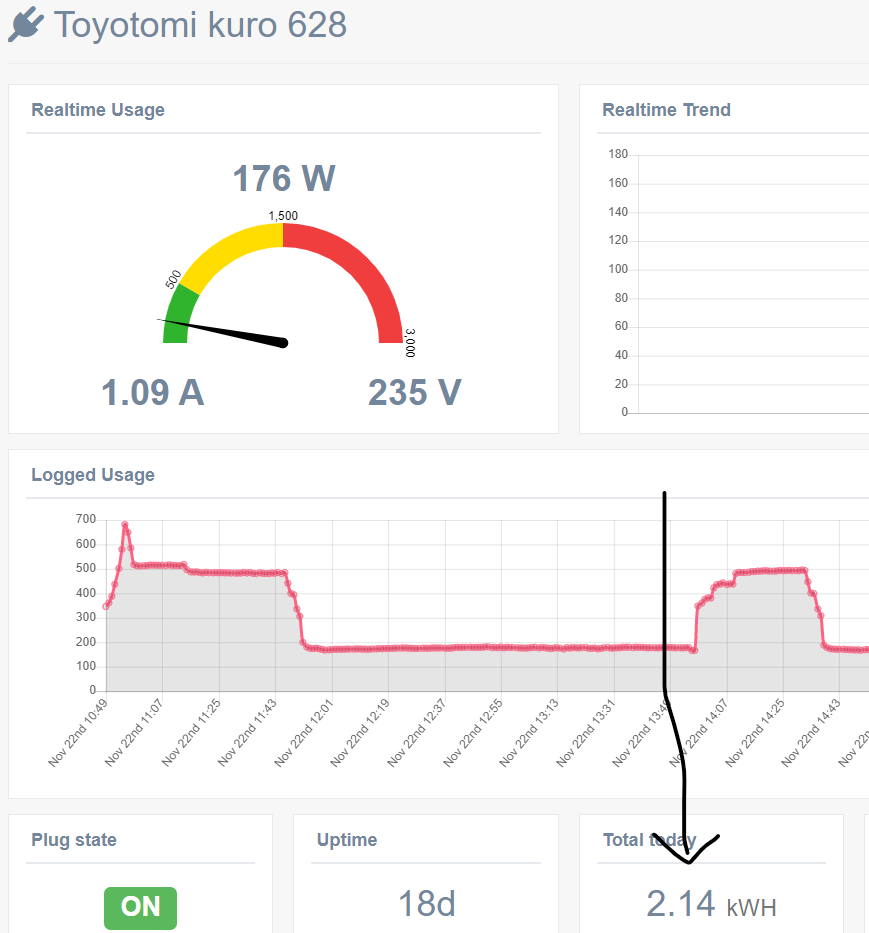Click the Uptime card heading

click(347, 840)
